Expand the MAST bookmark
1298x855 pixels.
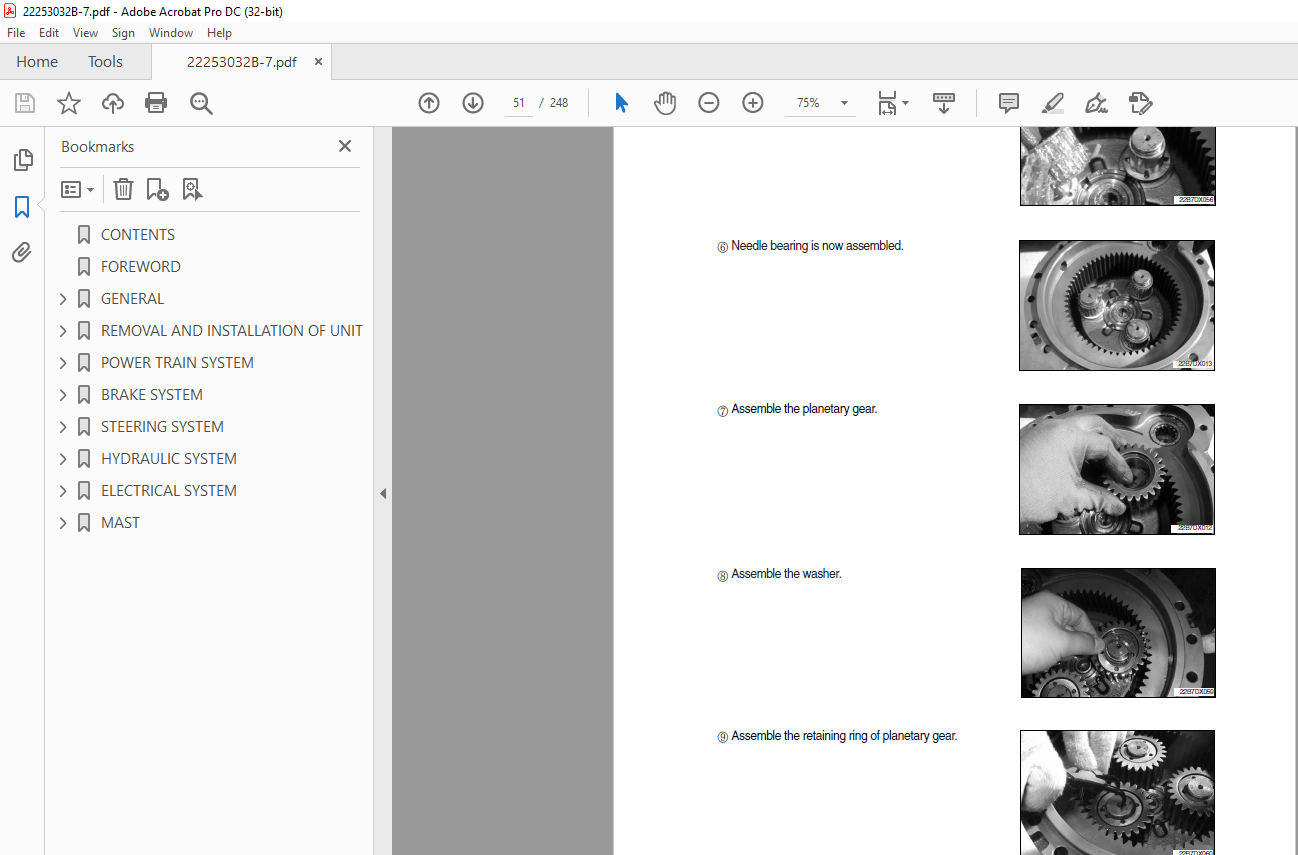coord(63,523)
